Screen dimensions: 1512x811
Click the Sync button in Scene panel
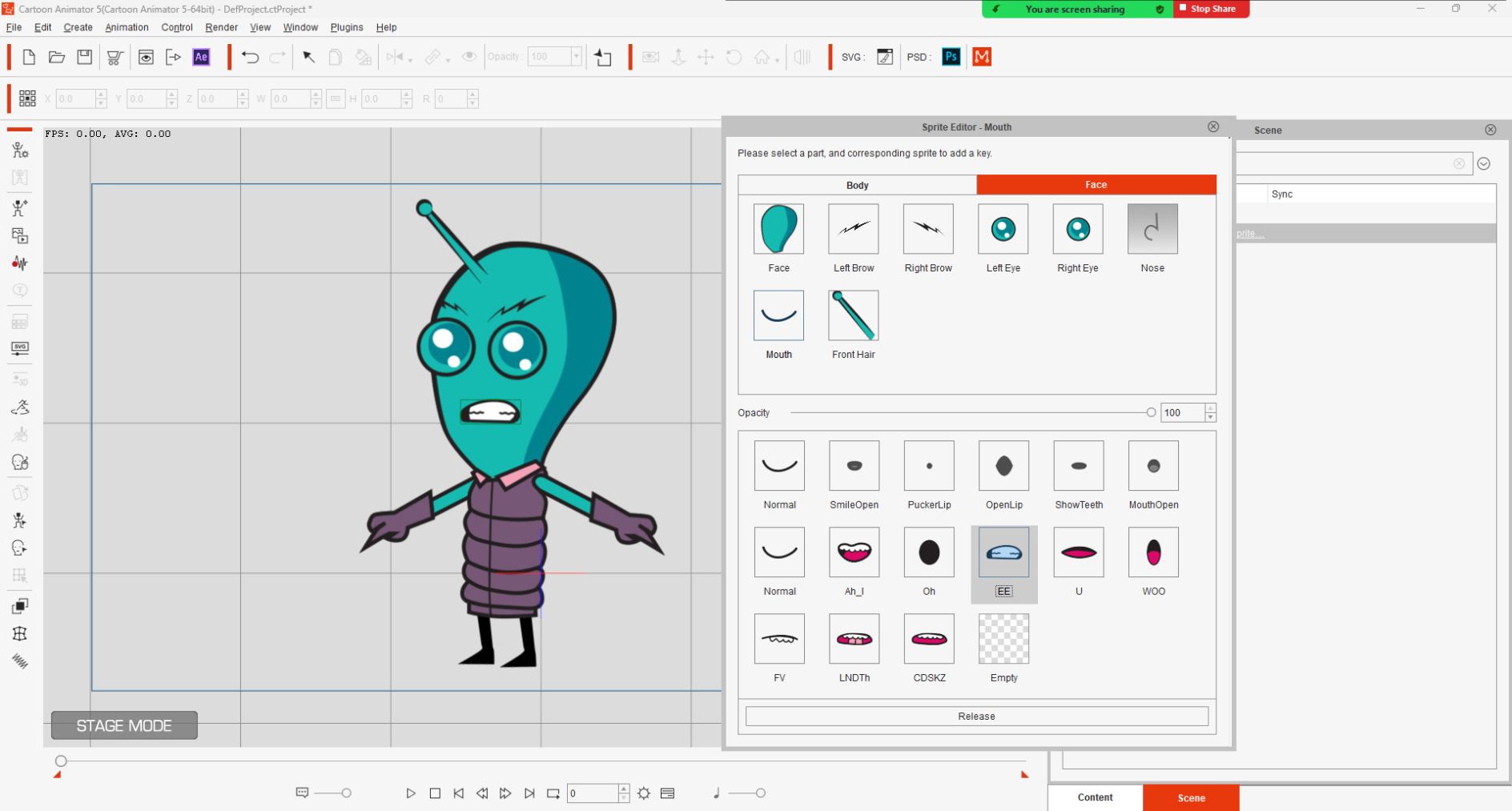pyautogui.click(x=1282, y=193)
